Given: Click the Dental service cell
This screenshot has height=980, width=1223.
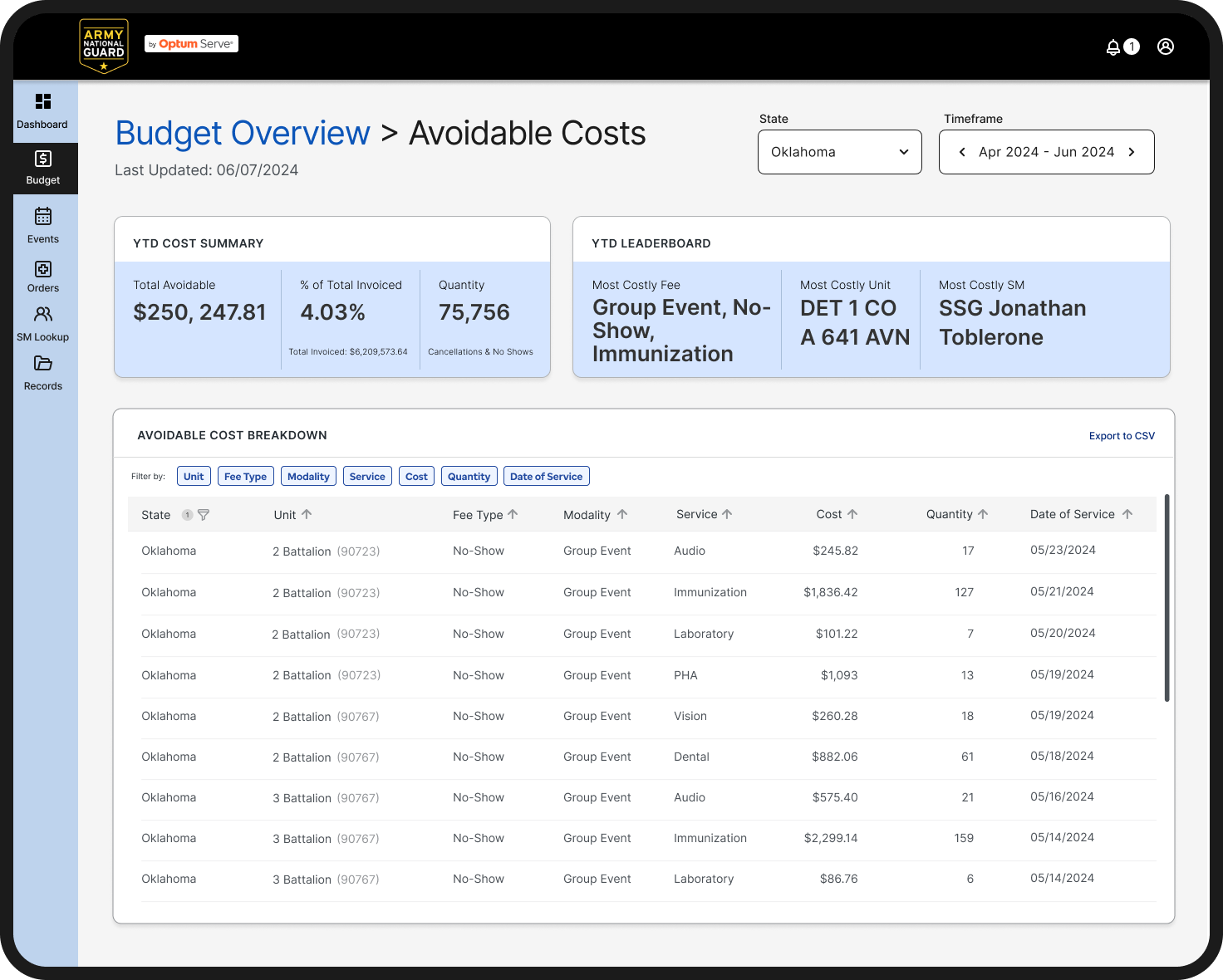Looking at the screenshot, I should 691,757.
